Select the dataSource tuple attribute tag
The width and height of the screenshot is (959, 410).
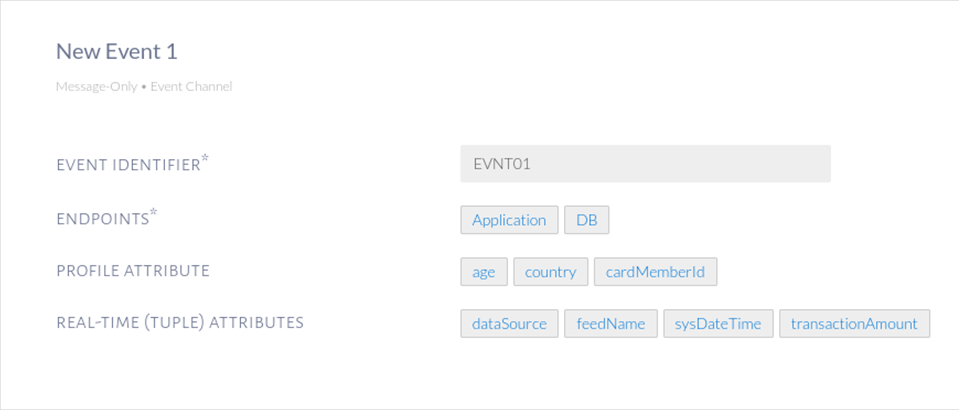509,324
